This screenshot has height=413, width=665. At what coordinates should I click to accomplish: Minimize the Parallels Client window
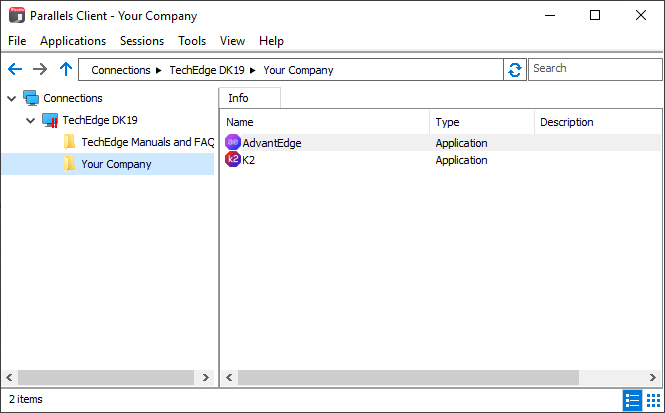click(x=550, y=15)
